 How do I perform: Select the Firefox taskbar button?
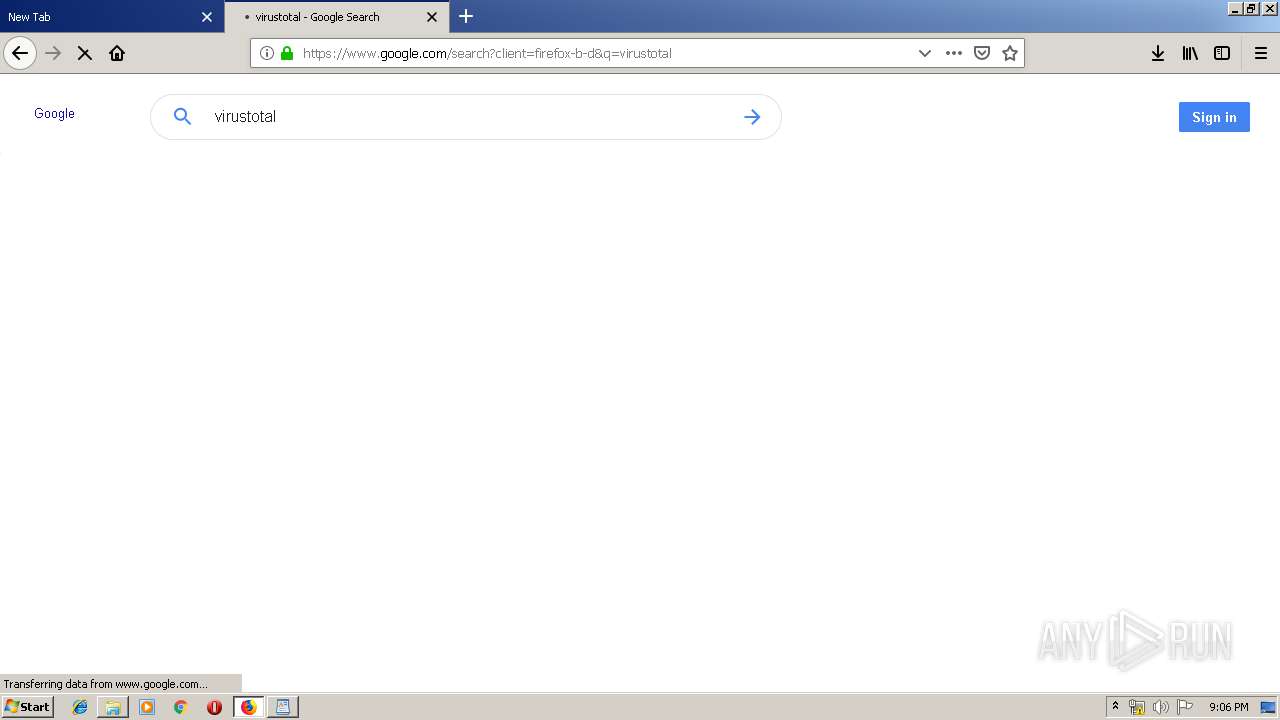point(249,707)
